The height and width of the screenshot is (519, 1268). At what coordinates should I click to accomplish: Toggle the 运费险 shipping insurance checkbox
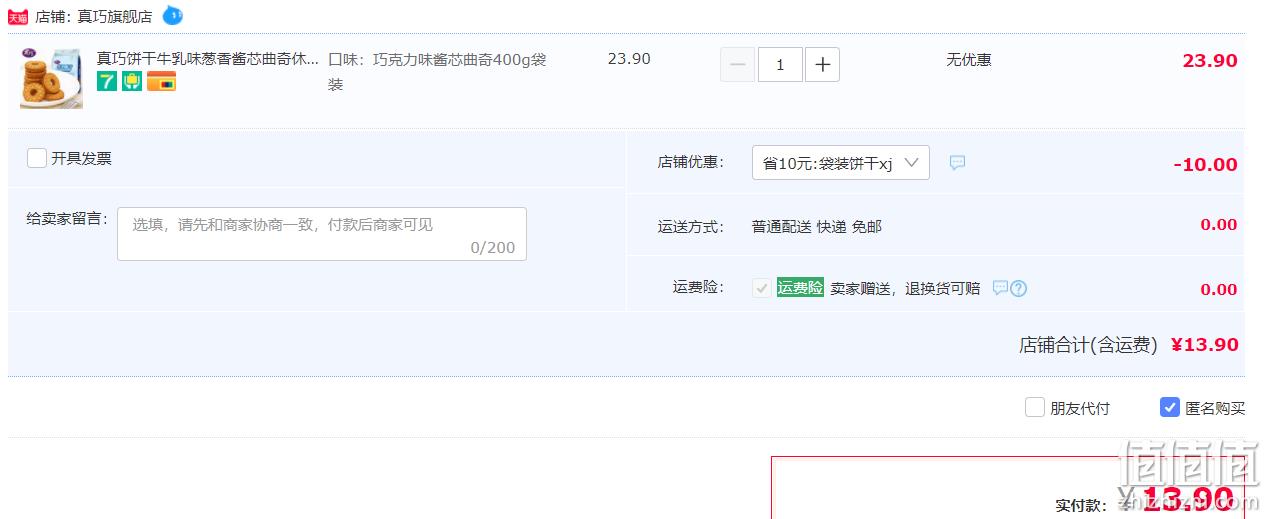coord(762,288)
